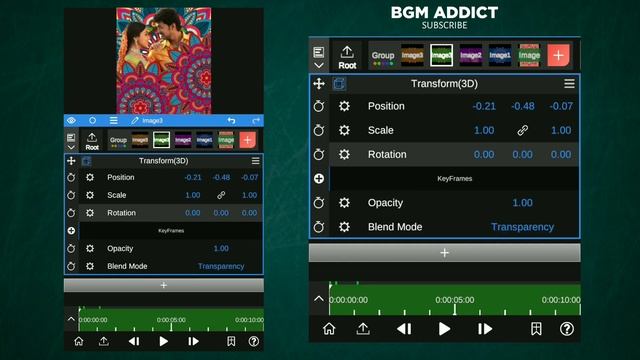The width and height of the screenshot is (640, 360).
Task: Enable Position keyframe stopwatch in right panel
Action: (x=319, y=106)
